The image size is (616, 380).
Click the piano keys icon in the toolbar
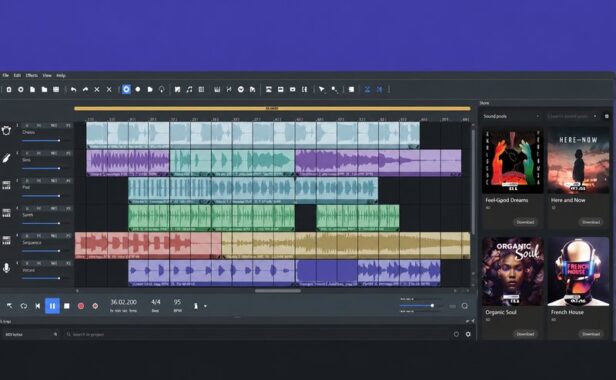tap(217, 90)
